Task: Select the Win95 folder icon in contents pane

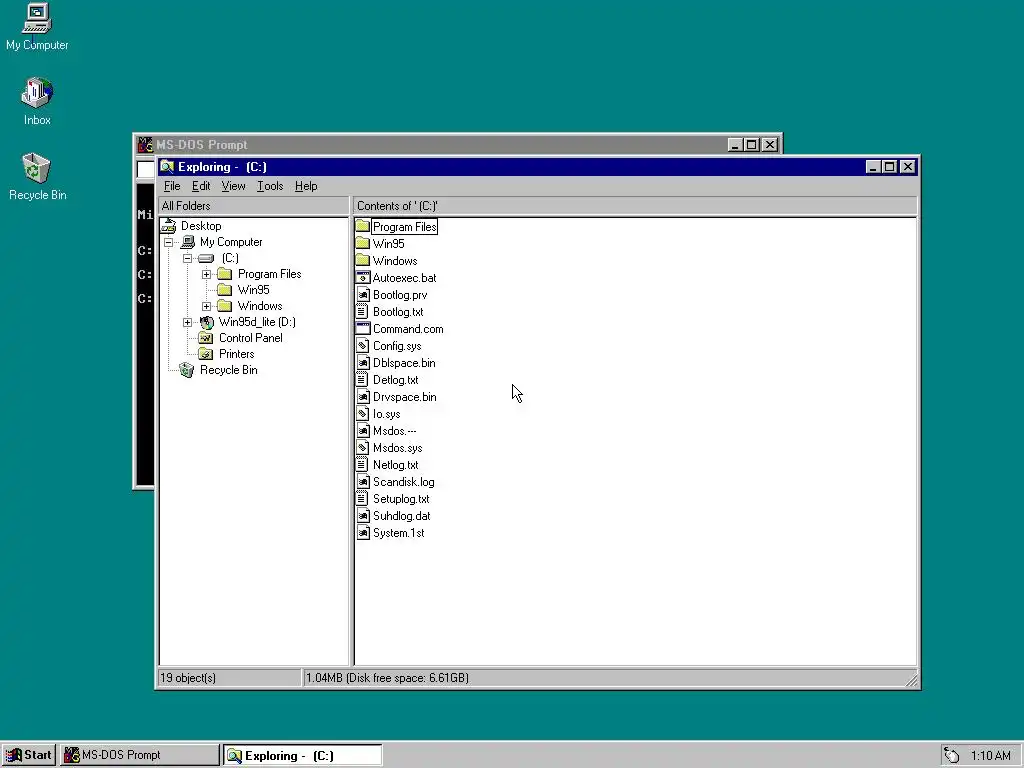Action: pyautogui.click(x=363, y=244)
